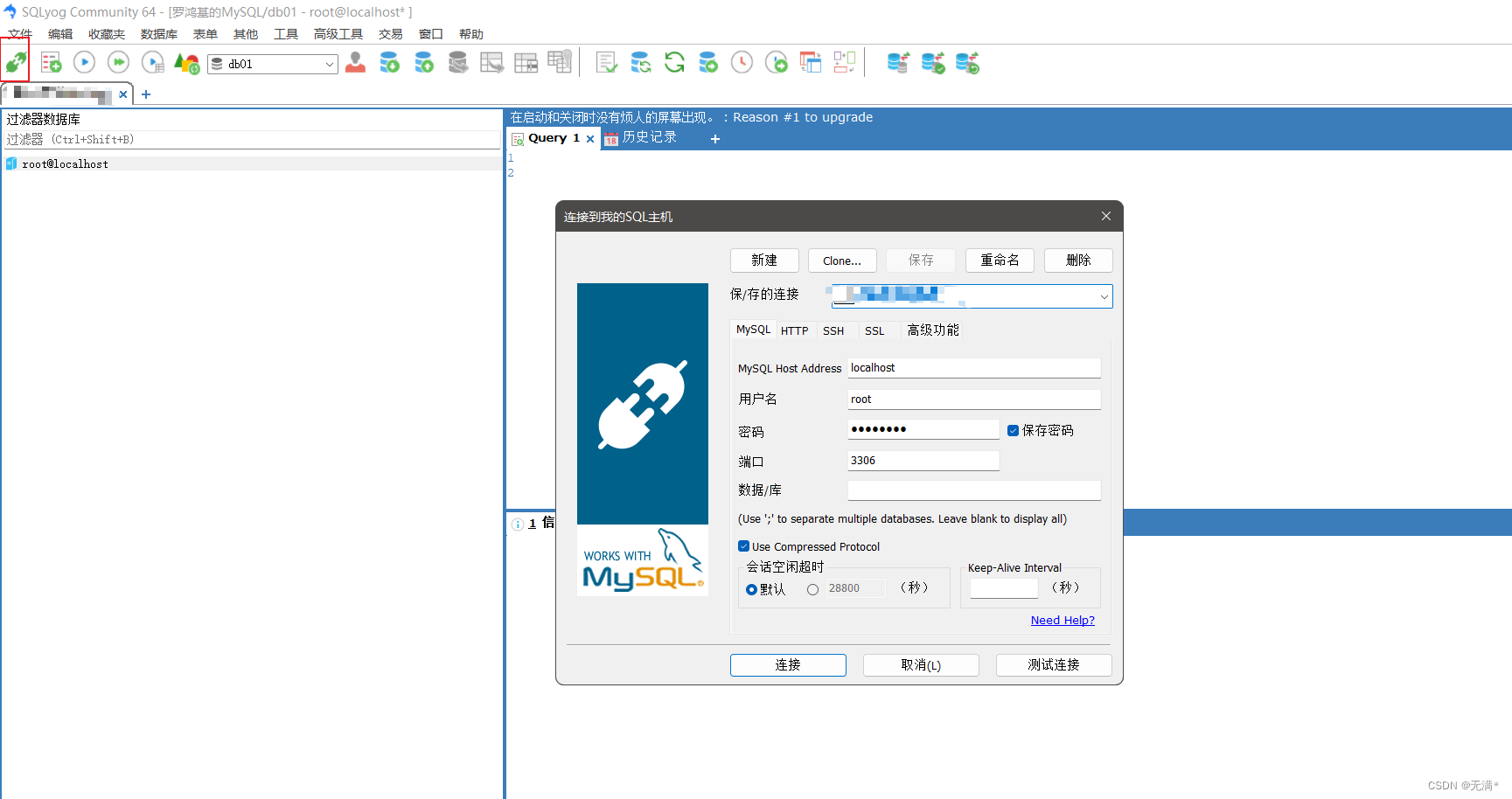Click the 重命名 button
The height and width of the screenshot is (799, 1512).
coord(1000,261)
